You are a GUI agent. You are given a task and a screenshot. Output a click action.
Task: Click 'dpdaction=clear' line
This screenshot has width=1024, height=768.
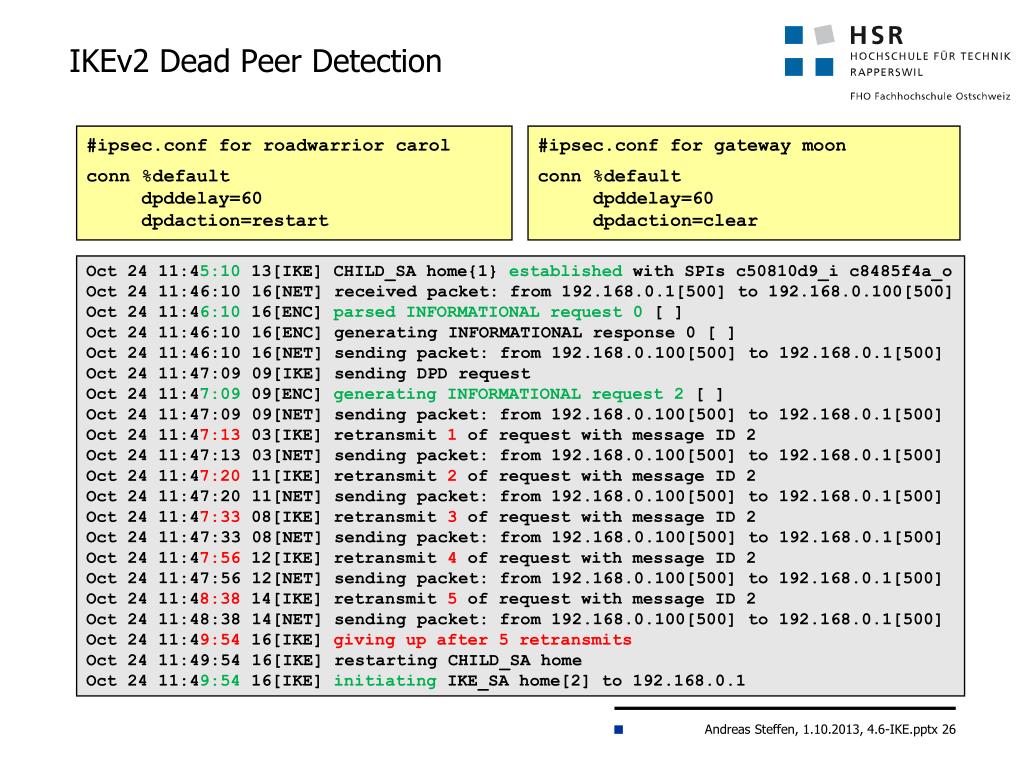tap(675, 220)
